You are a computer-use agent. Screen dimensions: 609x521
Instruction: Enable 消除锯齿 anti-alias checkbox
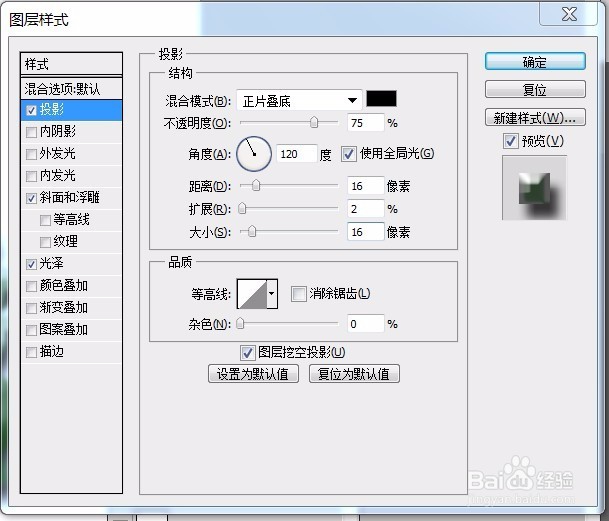(x=299, y=294)
